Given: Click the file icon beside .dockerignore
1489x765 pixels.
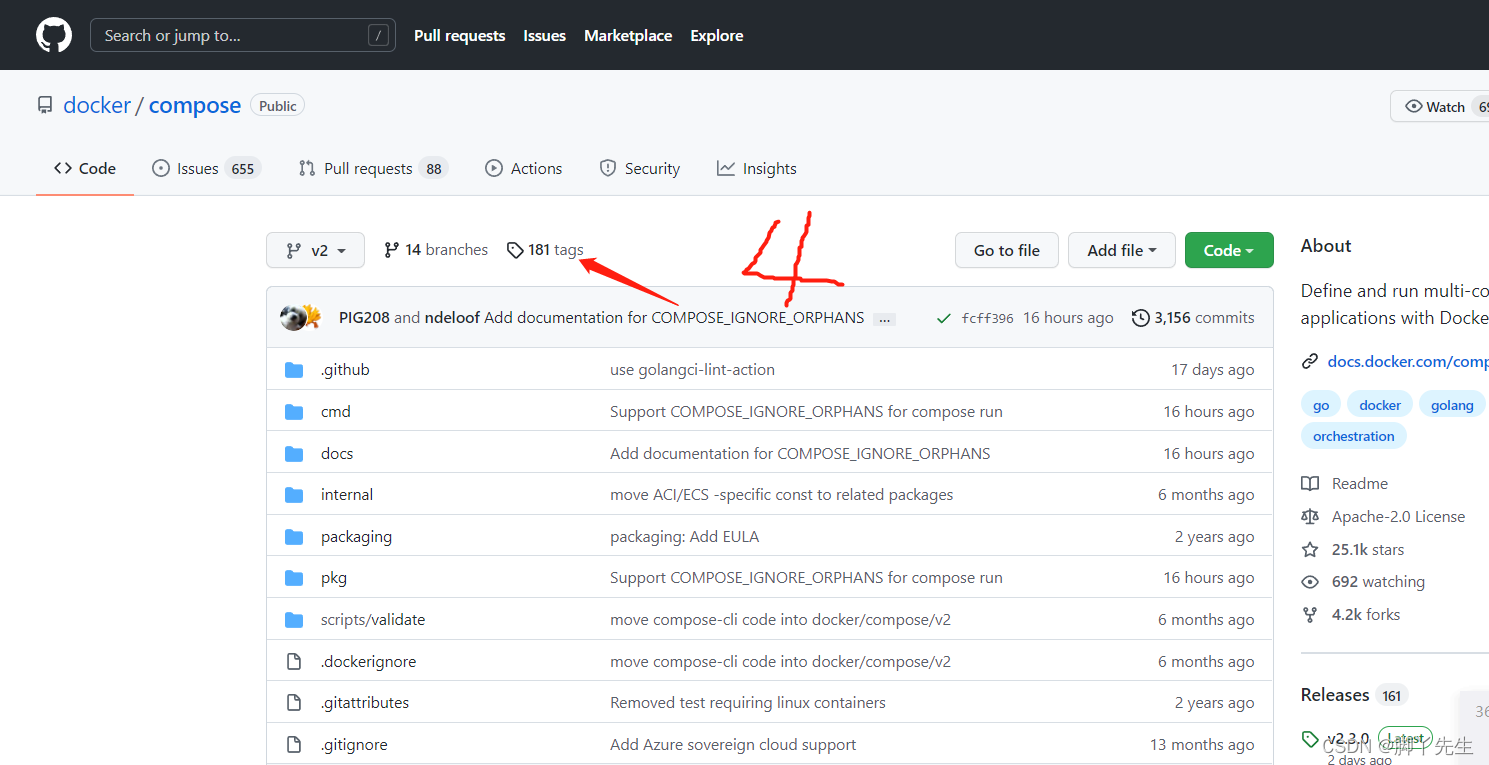Looking at the screenshot, I should click(x=294, y=662).
